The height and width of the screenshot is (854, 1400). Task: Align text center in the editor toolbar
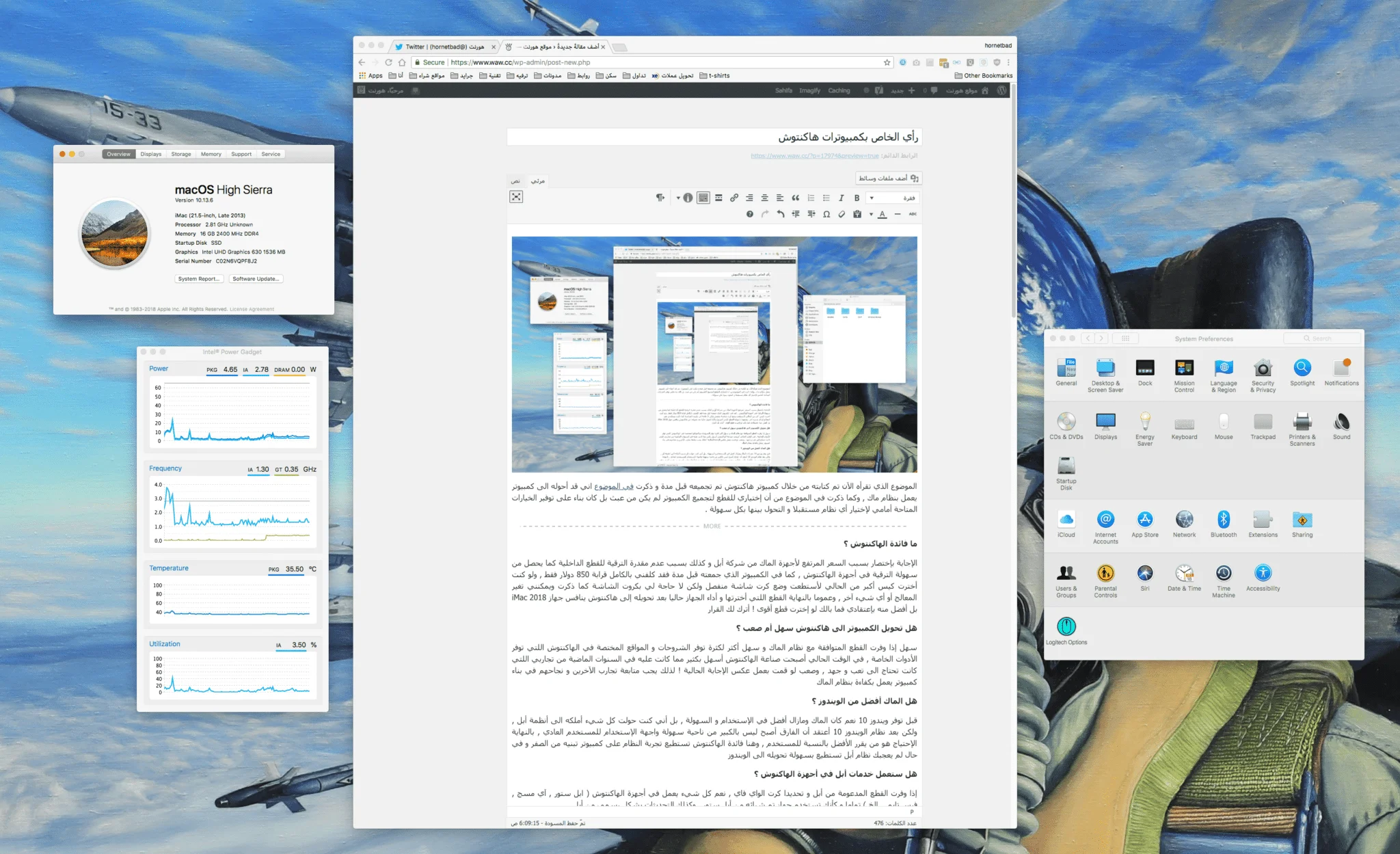coord(764,198)
